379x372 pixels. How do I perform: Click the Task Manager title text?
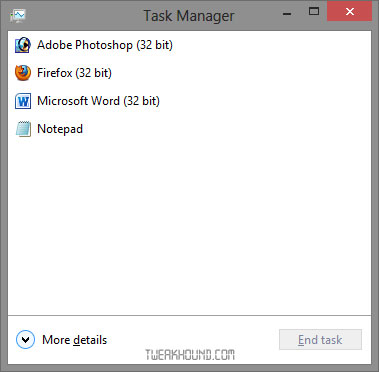[x=189, y=16]
